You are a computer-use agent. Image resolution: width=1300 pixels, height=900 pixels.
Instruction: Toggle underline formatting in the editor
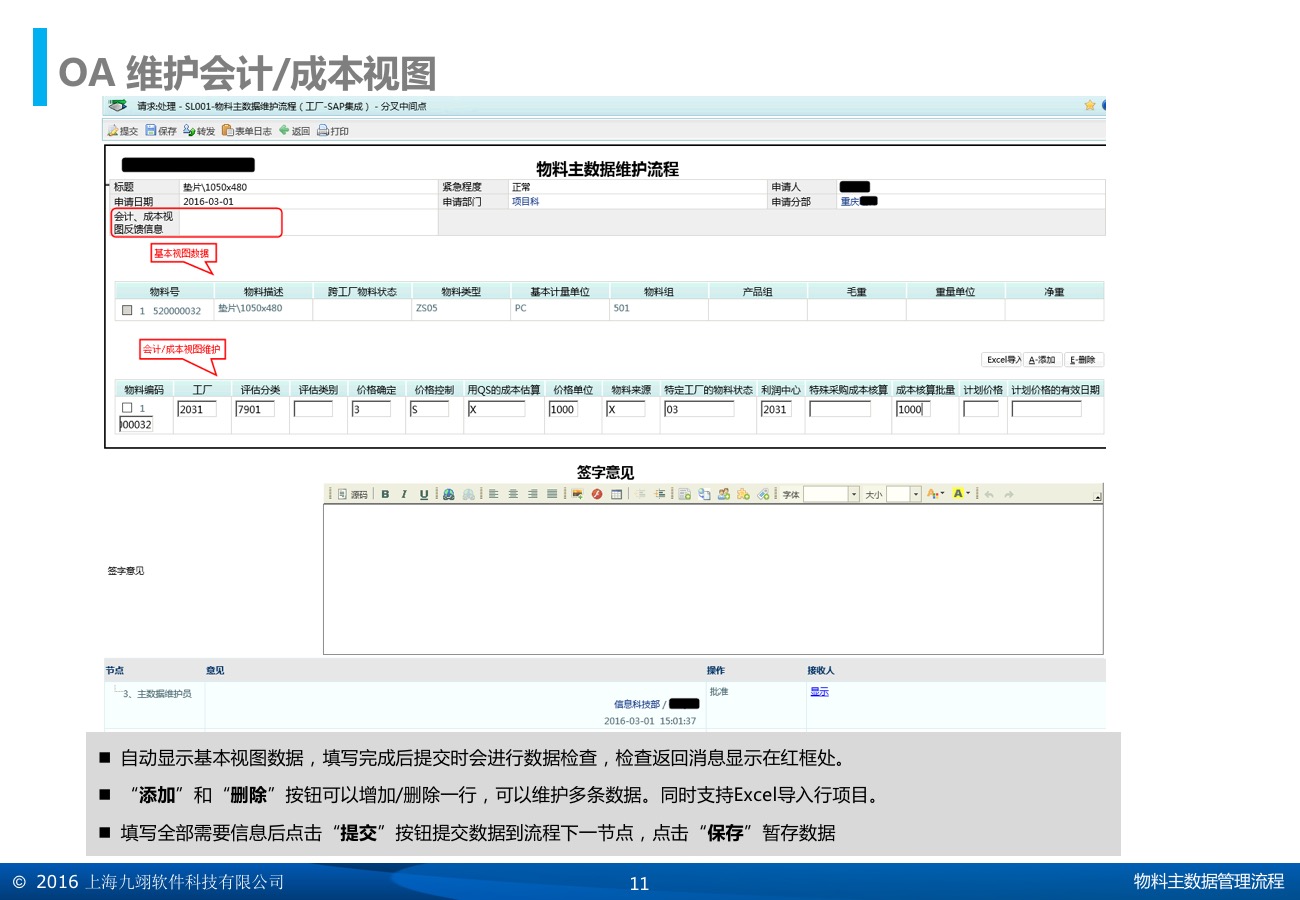pos(423,494)
